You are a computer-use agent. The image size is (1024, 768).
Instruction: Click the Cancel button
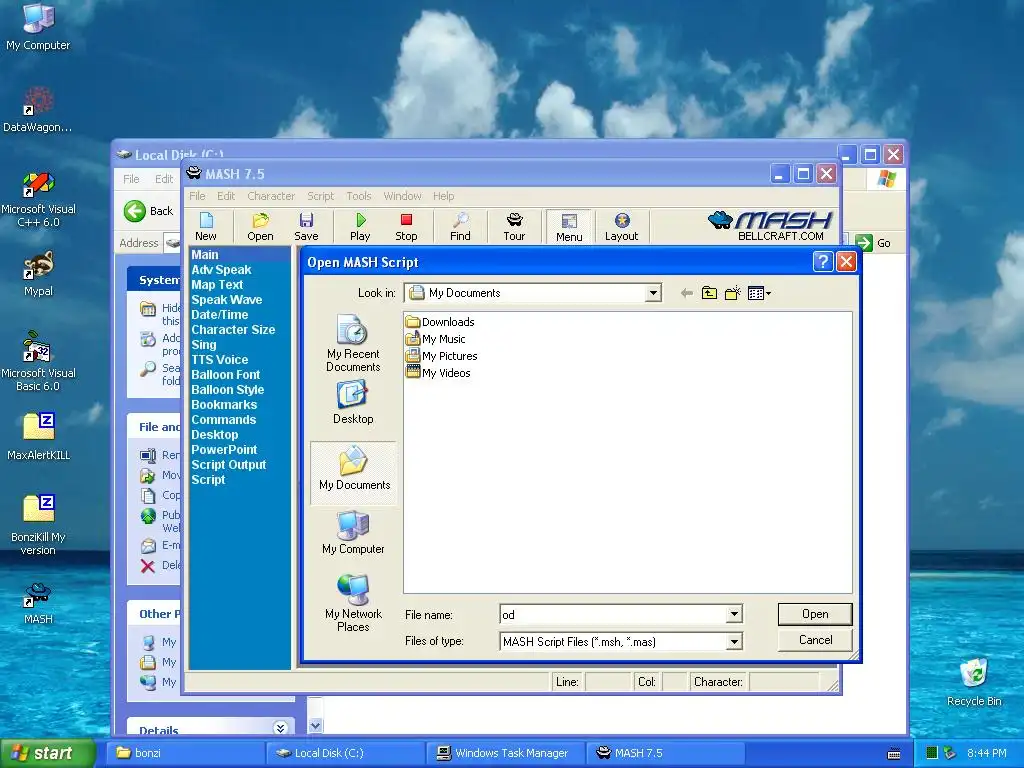[815, 640]
